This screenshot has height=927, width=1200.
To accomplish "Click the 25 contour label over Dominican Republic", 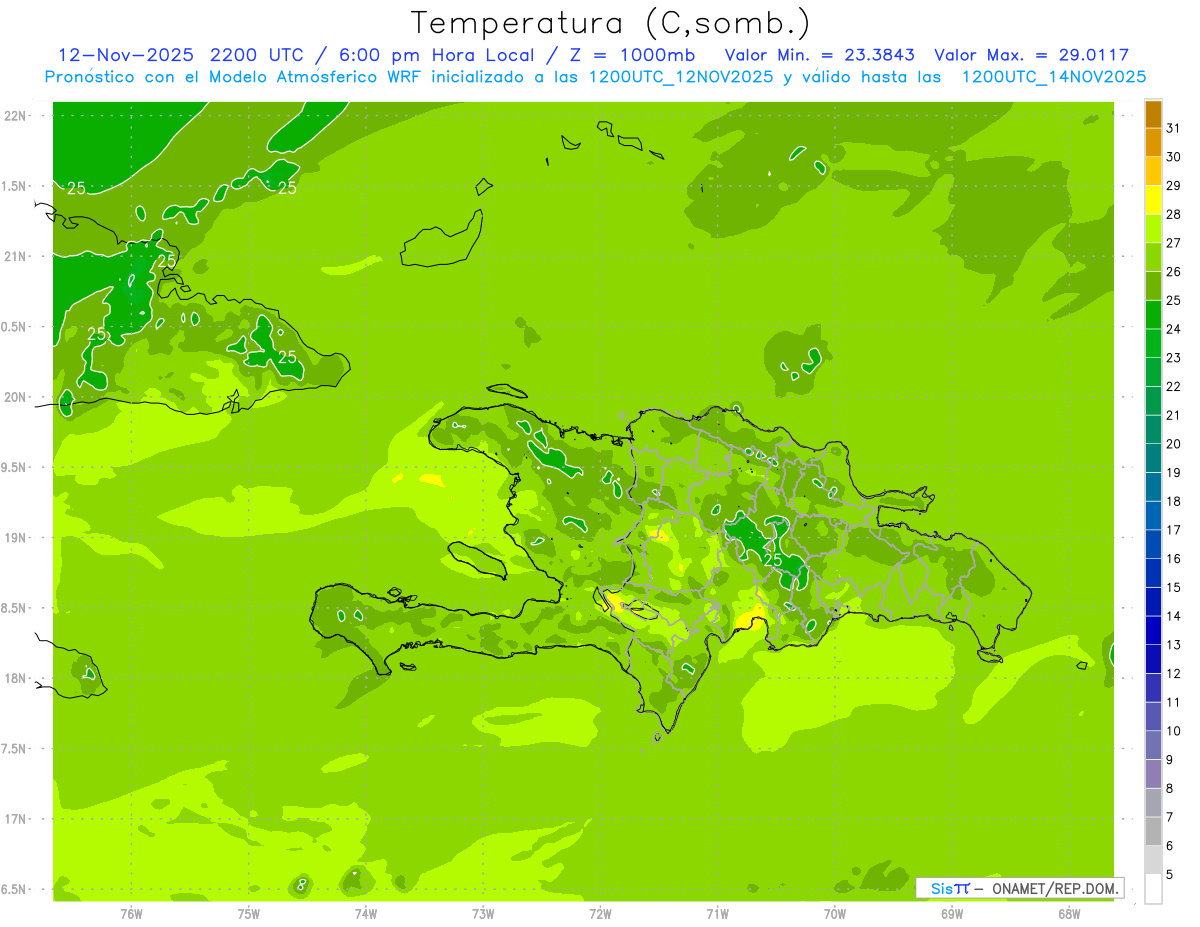I will [x=773, y=560].
